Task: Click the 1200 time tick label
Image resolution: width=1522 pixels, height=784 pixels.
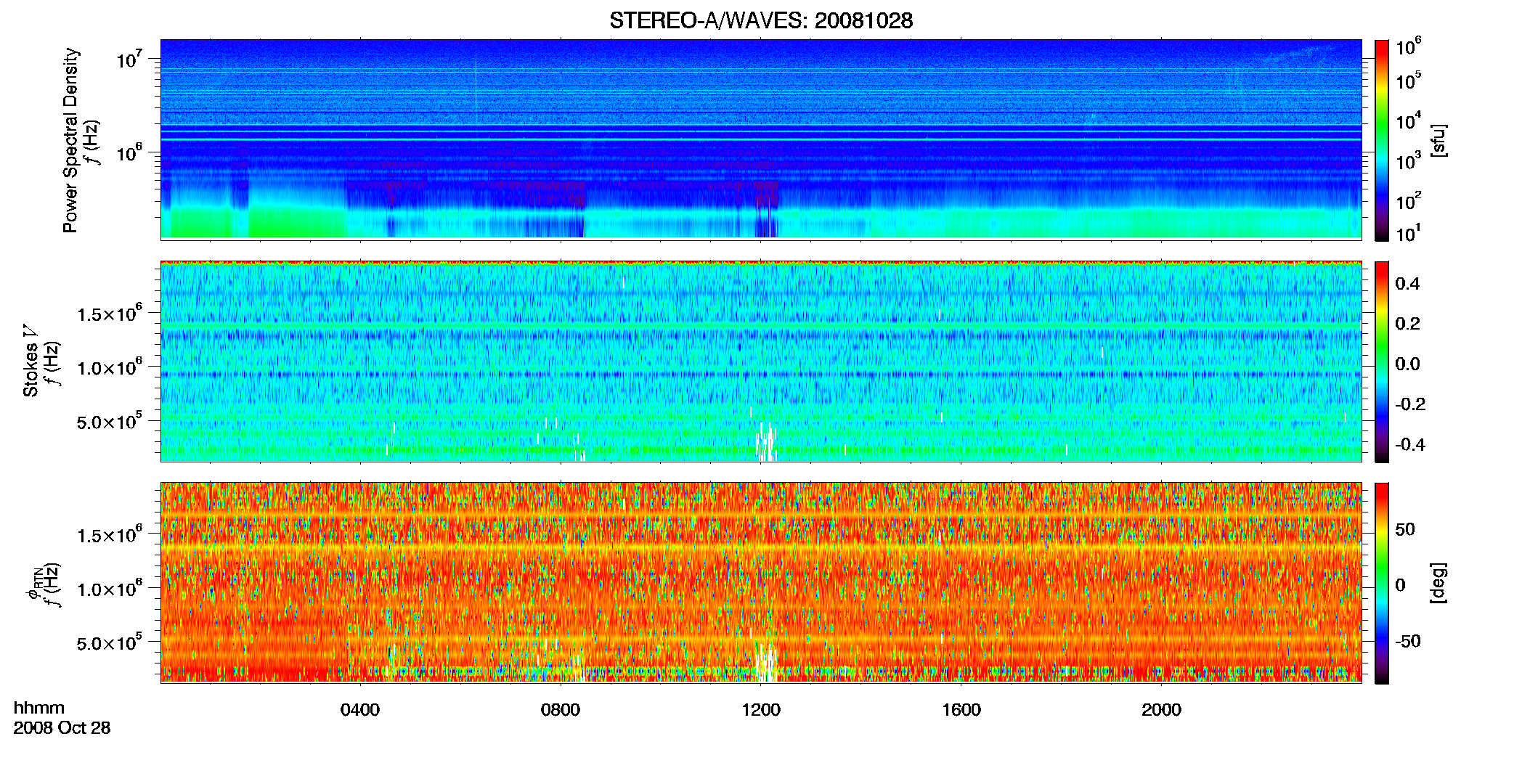Action: tap(761, 709)
